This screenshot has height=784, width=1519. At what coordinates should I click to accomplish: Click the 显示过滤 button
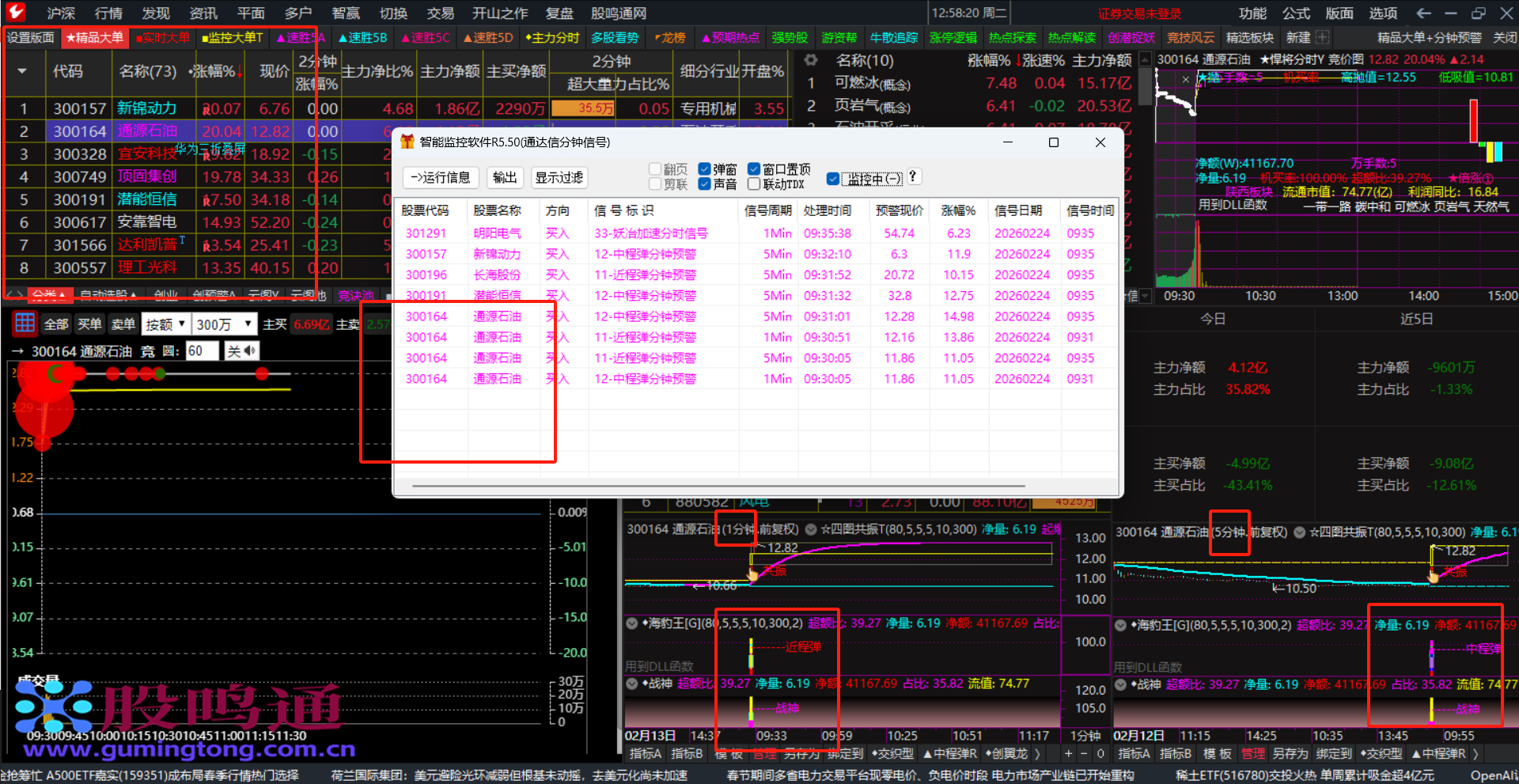pos(559,178)
